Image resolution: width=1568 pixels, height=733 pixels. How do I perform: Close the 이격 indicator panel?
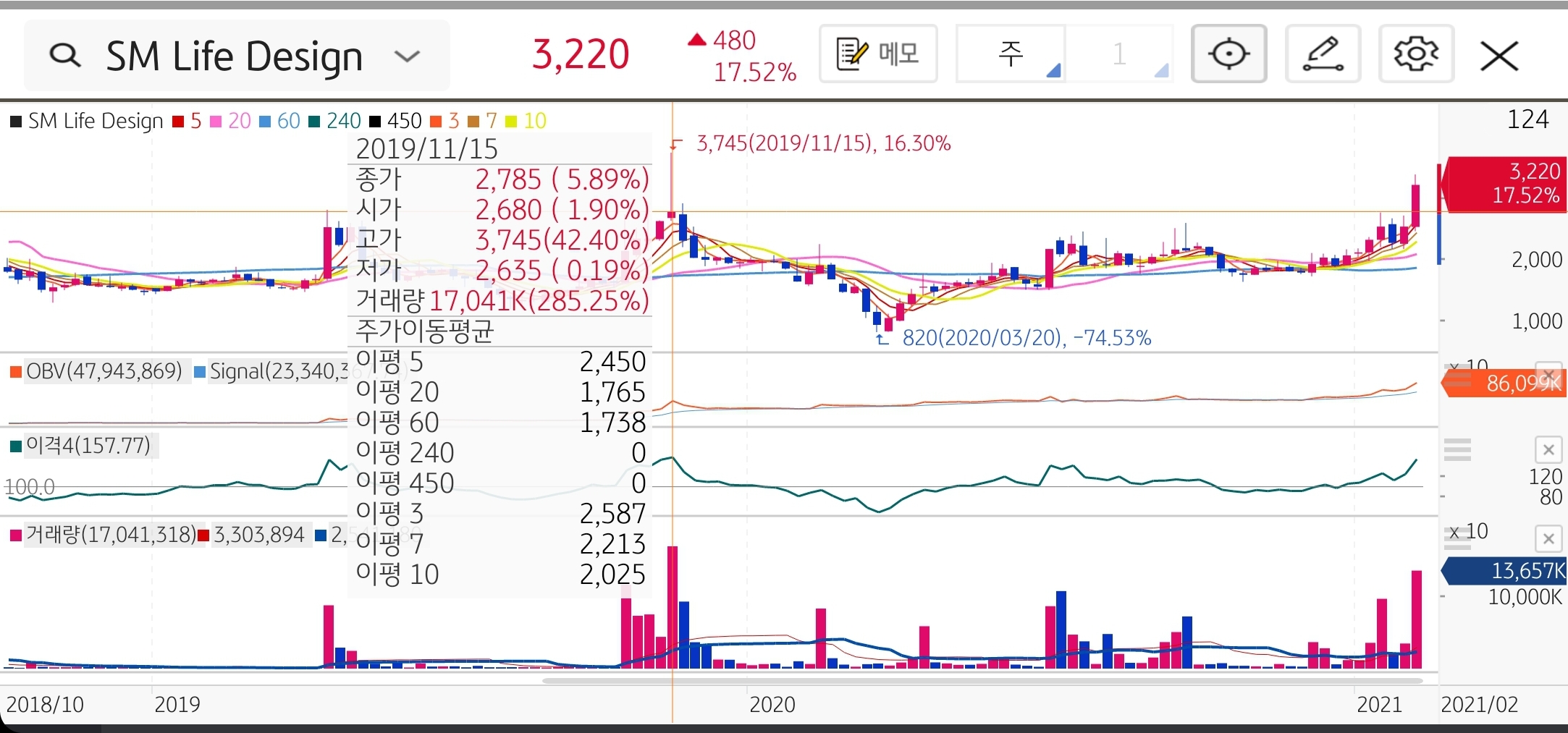[1548, 450]
